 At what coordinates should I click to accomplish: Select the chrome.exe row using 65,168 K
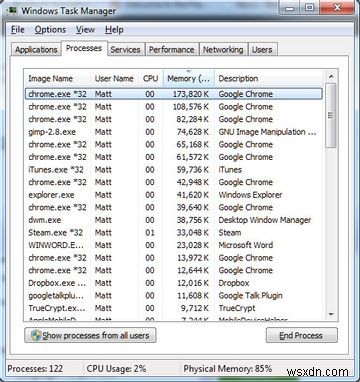click(174, 145)
